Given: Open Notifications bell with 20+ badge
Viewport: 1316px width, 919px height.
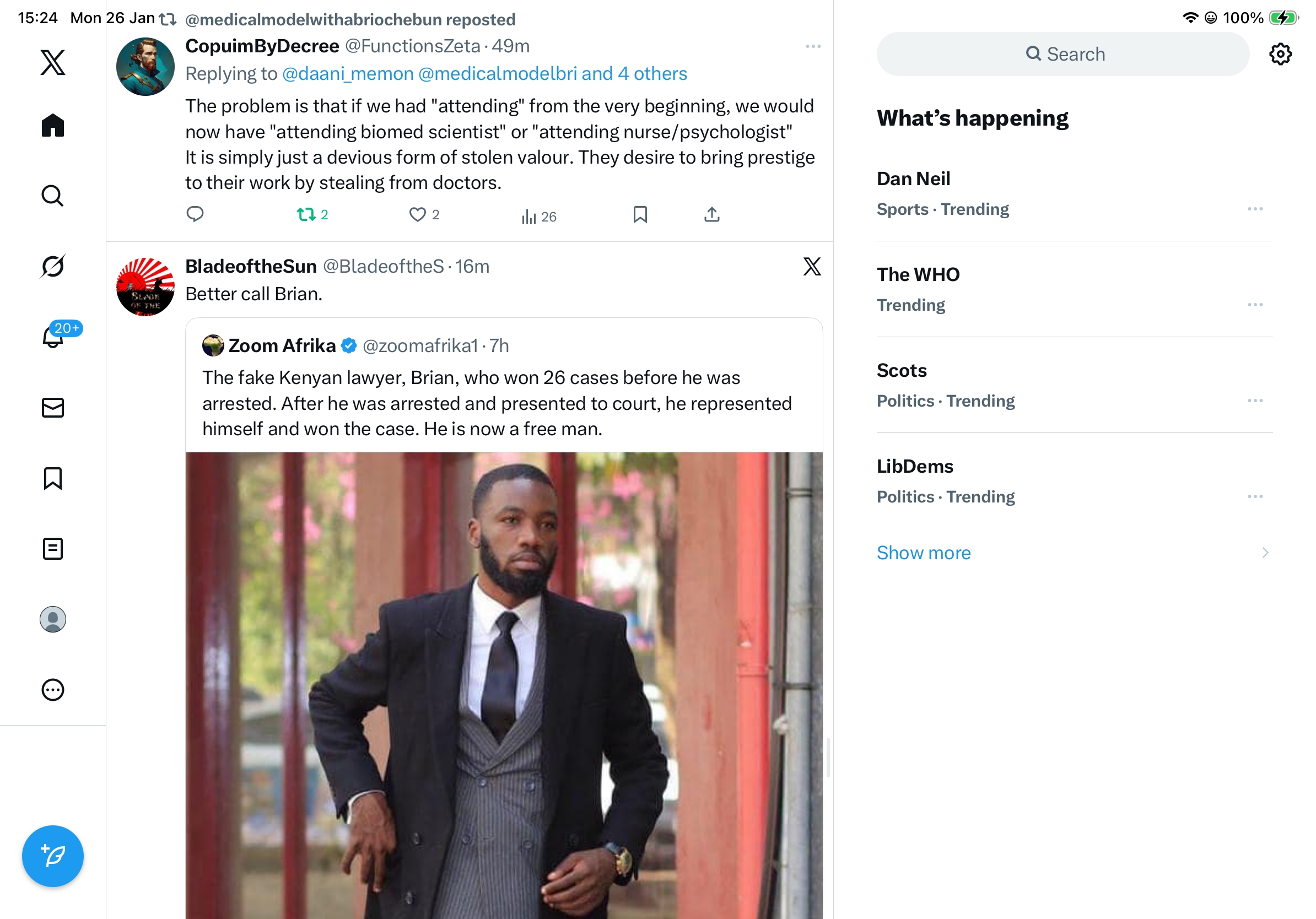Looking at the screenshot, I should pos(53,337).
